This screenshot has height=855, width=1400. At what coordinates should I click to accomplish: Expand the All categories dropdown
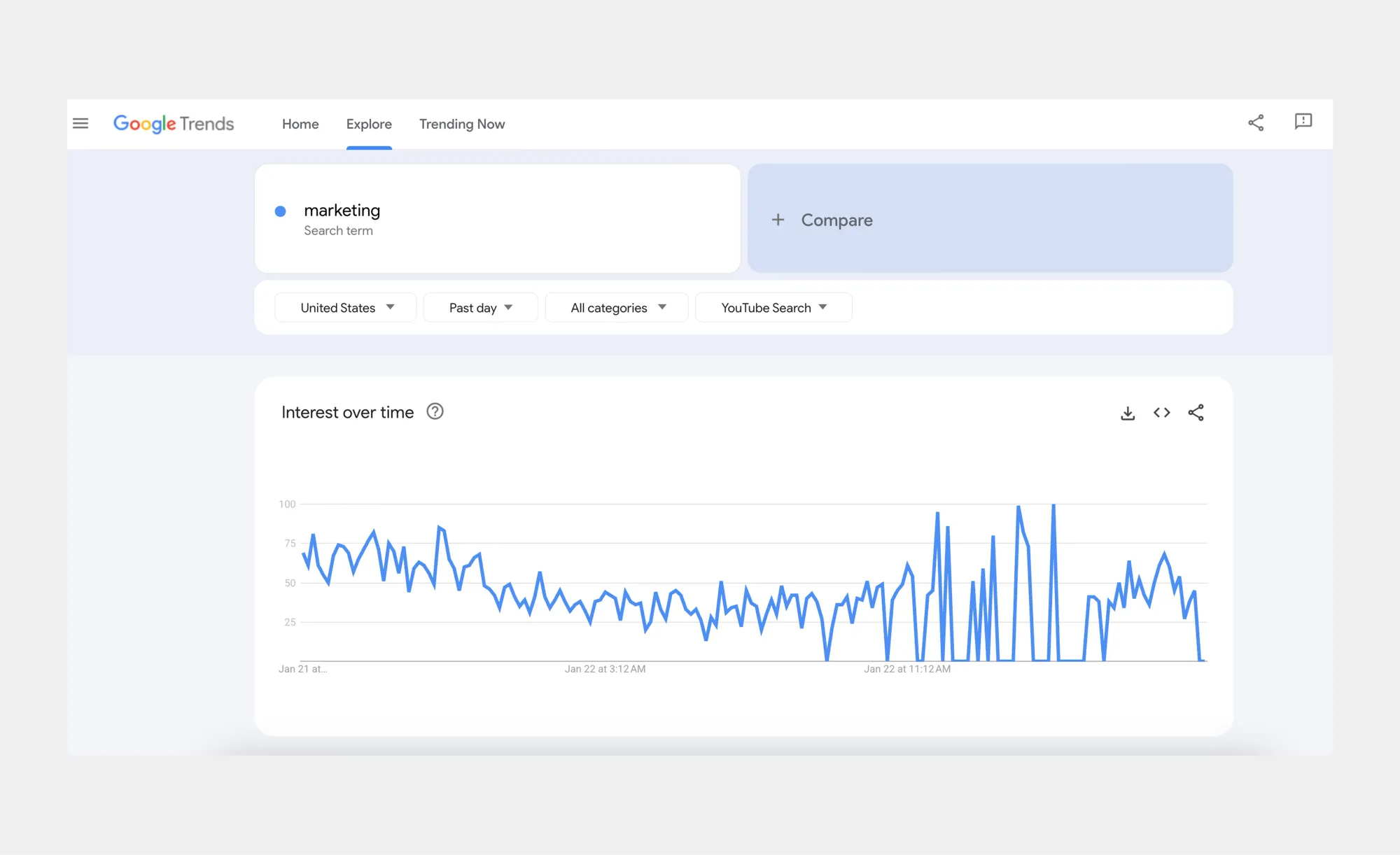tap(617, 308)
